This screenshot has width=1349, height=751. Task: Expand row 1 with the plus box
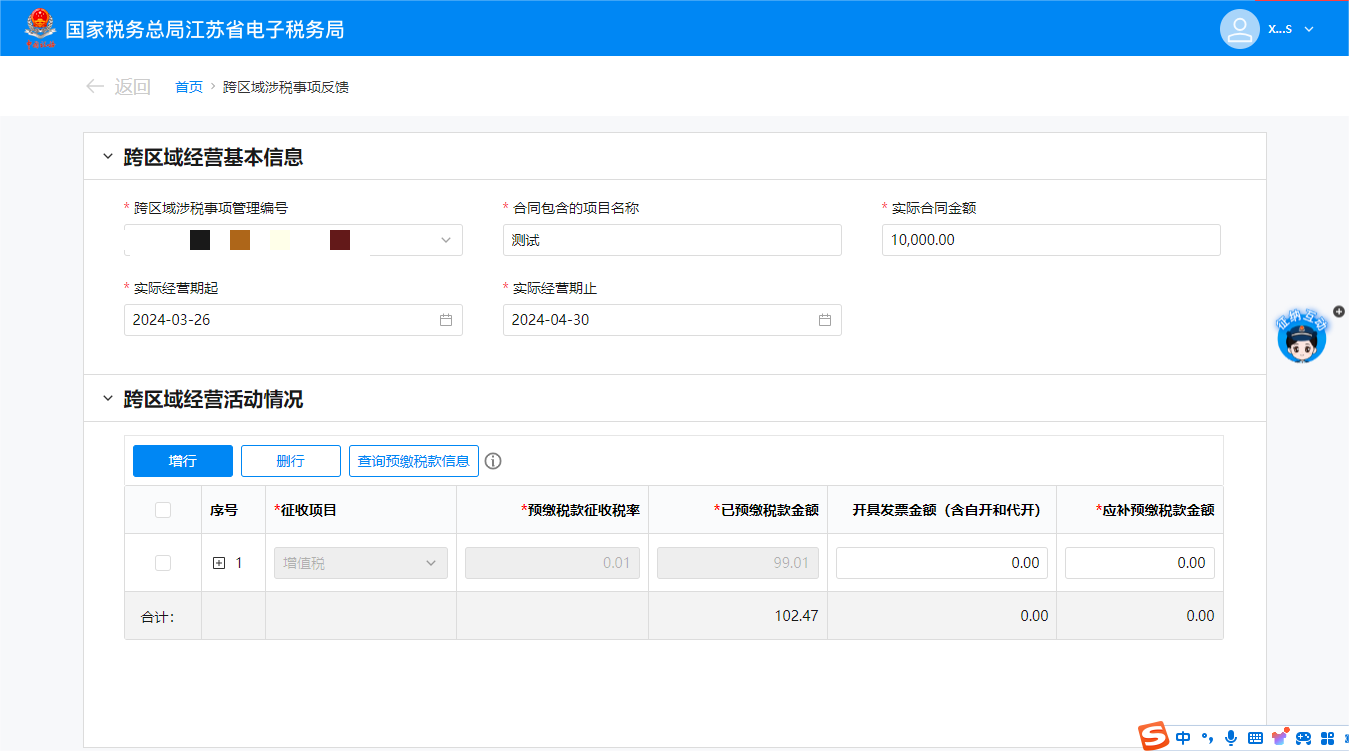[219, 563]
